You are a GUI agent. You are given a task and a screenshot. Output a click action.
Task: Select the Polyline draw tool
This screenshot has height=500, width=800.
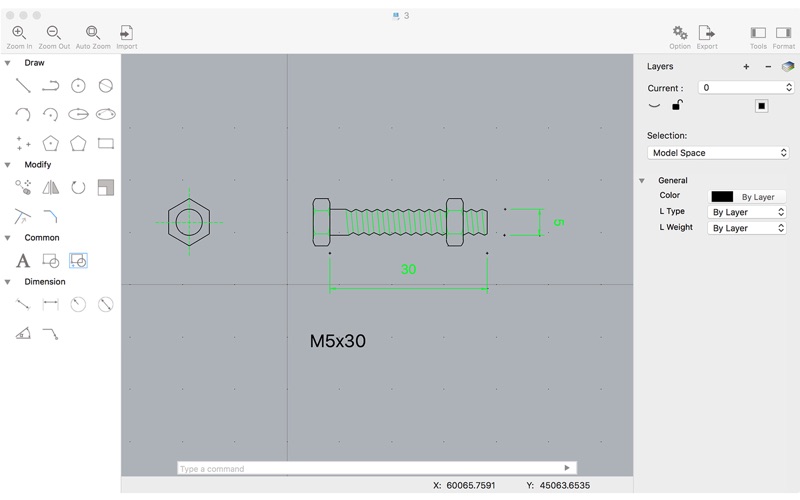[x=51, y=85]
